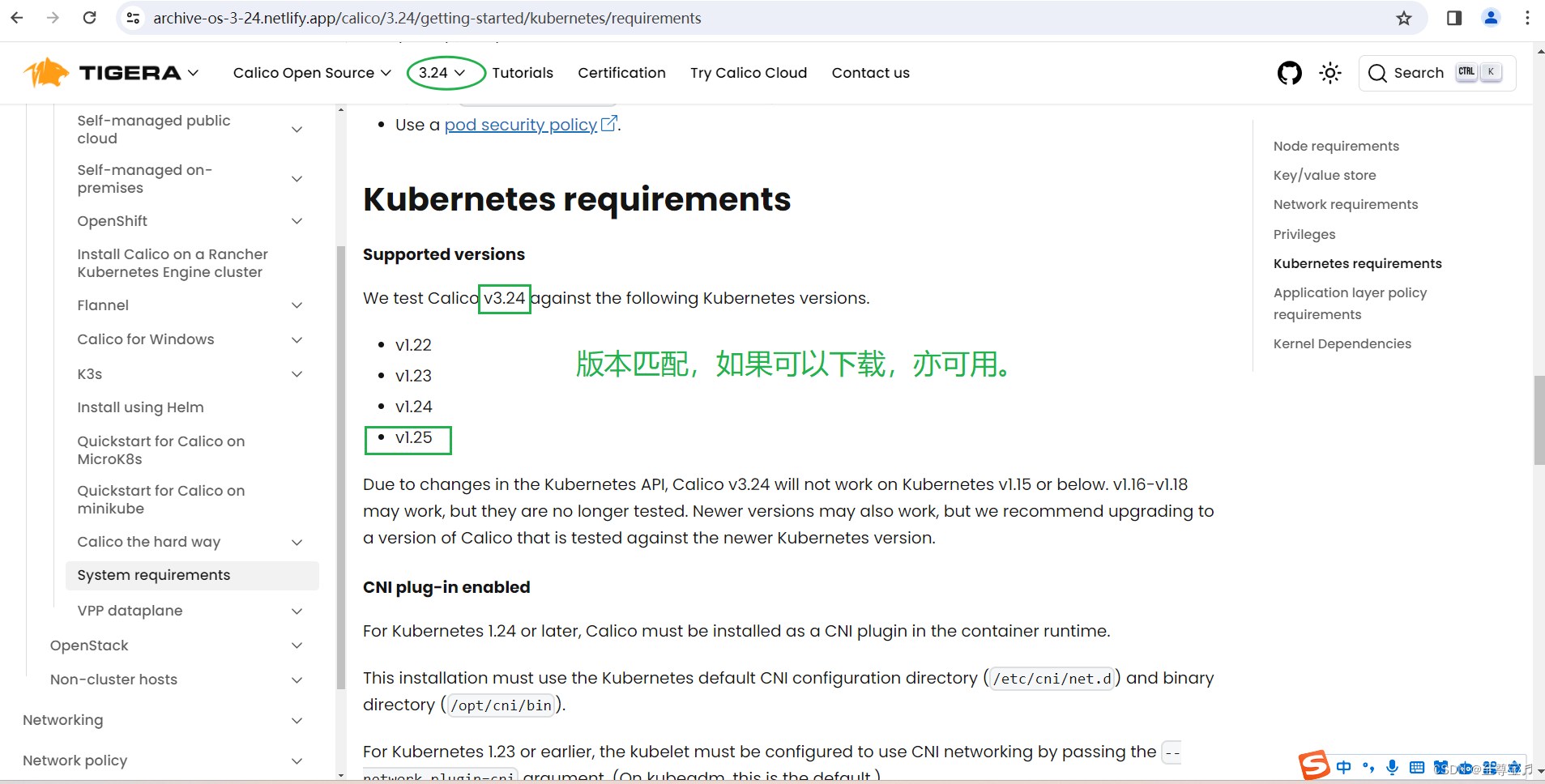Open the GitHub repository icon
The height and width of the screenshot is (784, 1545).
tap(1289, 73)
